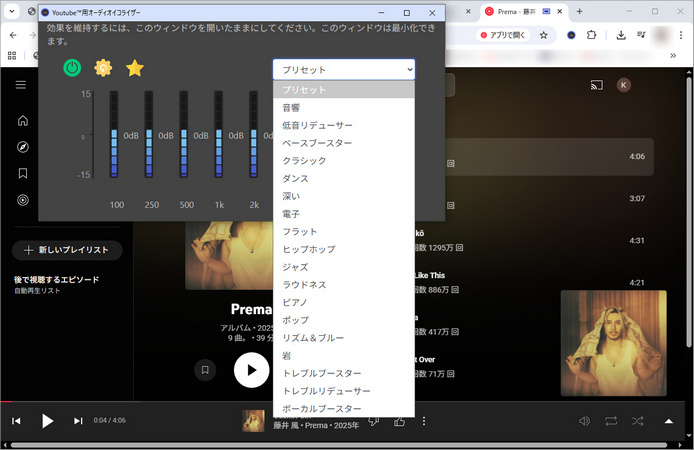Select ジャズ preset
The image size is (694, 450).
pos(344,267)
